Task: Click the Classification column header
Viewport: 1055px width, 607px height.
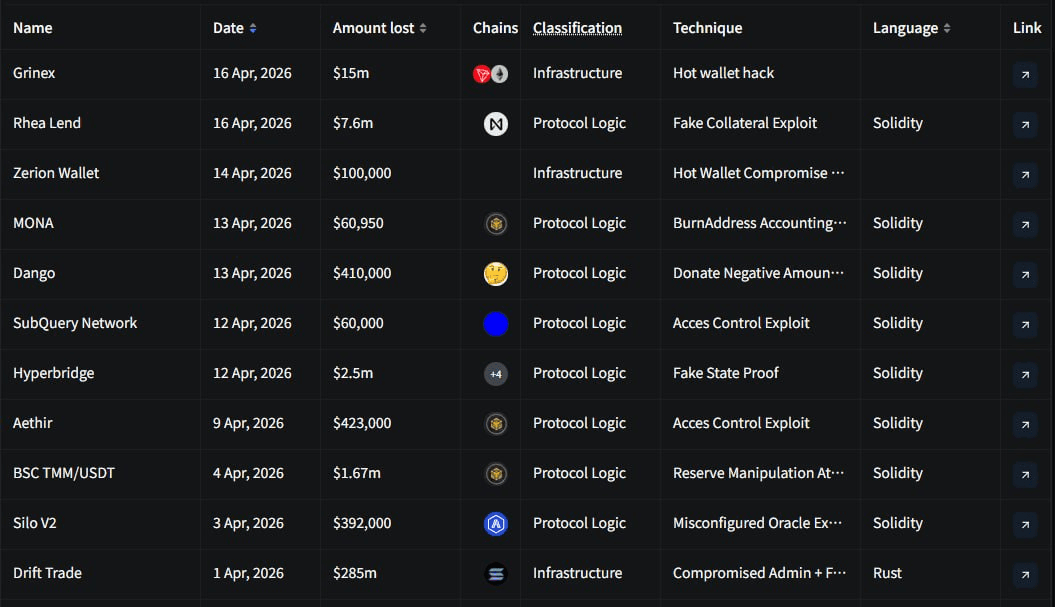Action: click(577, 28)
